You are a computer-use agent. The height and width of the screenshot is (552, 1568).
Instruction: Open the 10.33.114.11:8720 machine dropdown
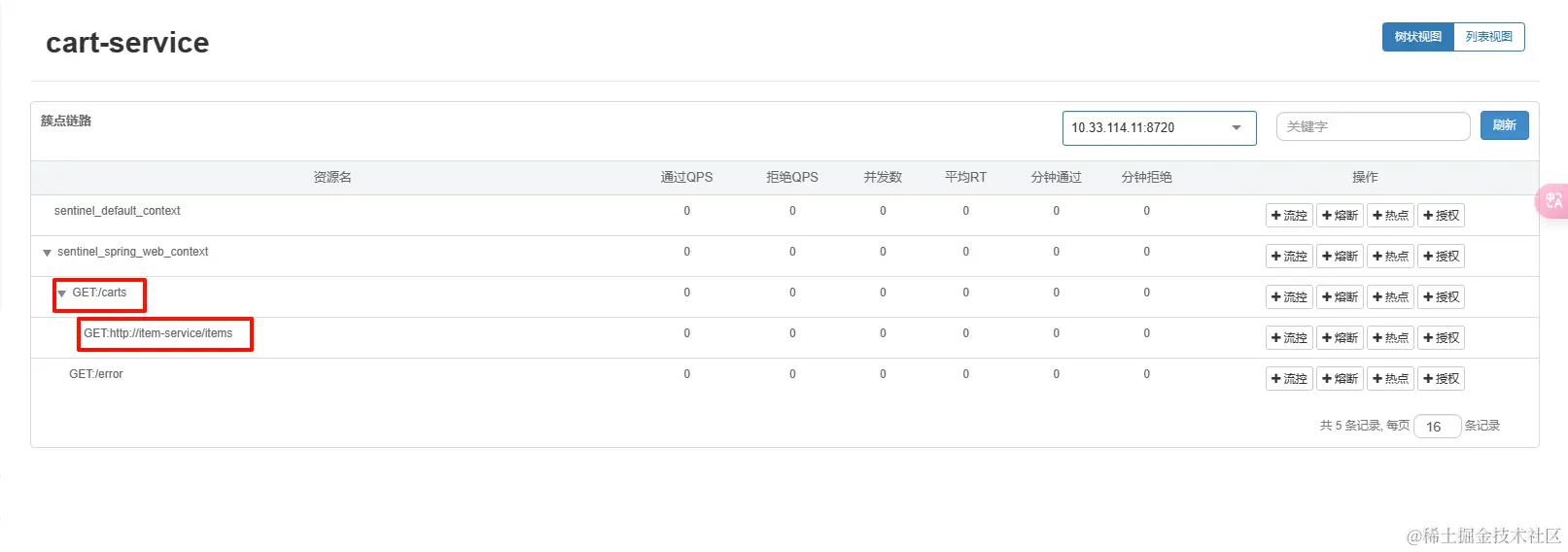pyautogui.click(x=1159, y=128)
